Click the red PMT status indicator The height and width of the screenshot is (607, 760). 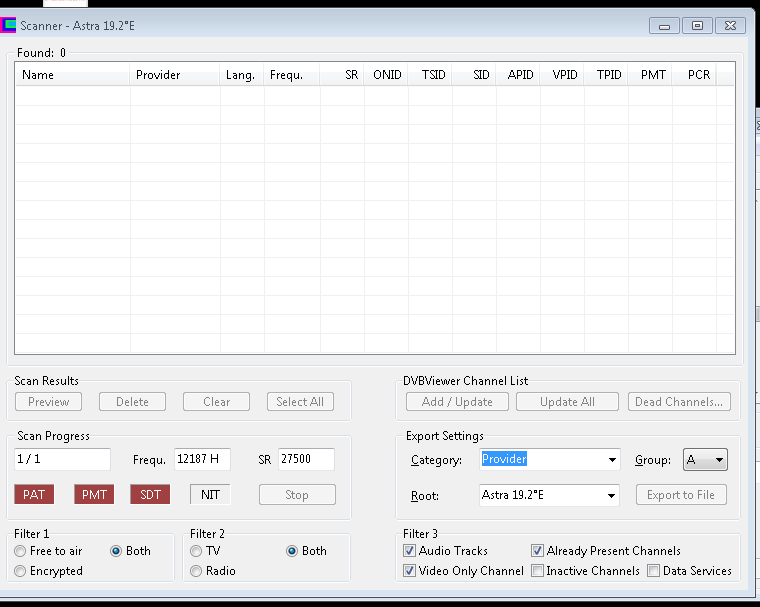point(94,494)
